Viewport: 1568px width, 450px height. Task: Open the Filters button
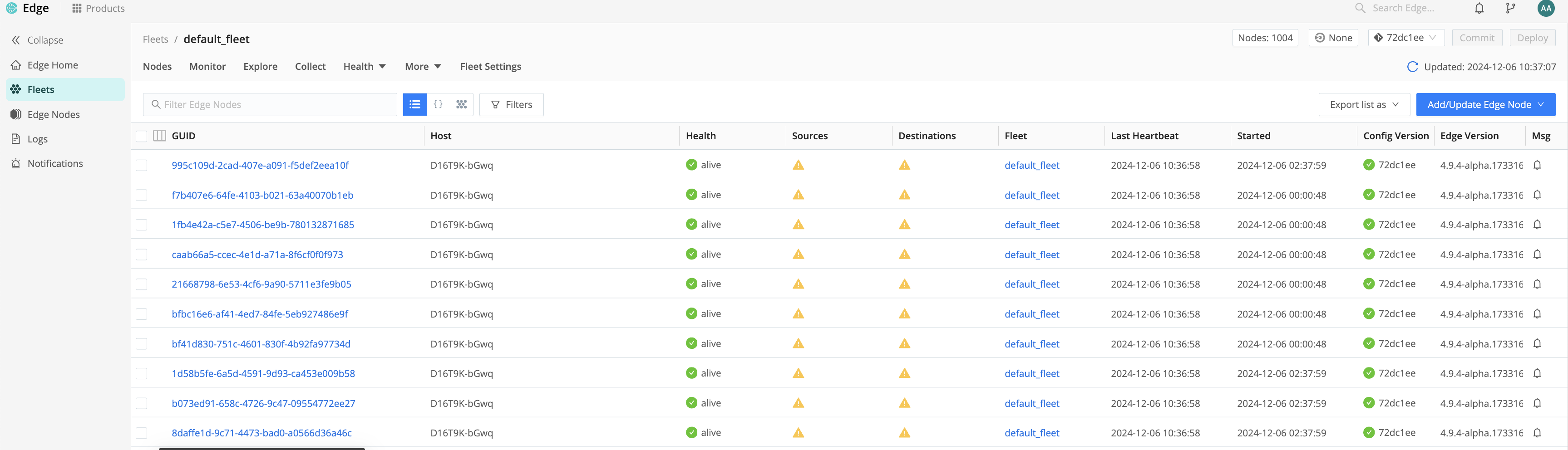pyautogui.click(x=511, y=105)
